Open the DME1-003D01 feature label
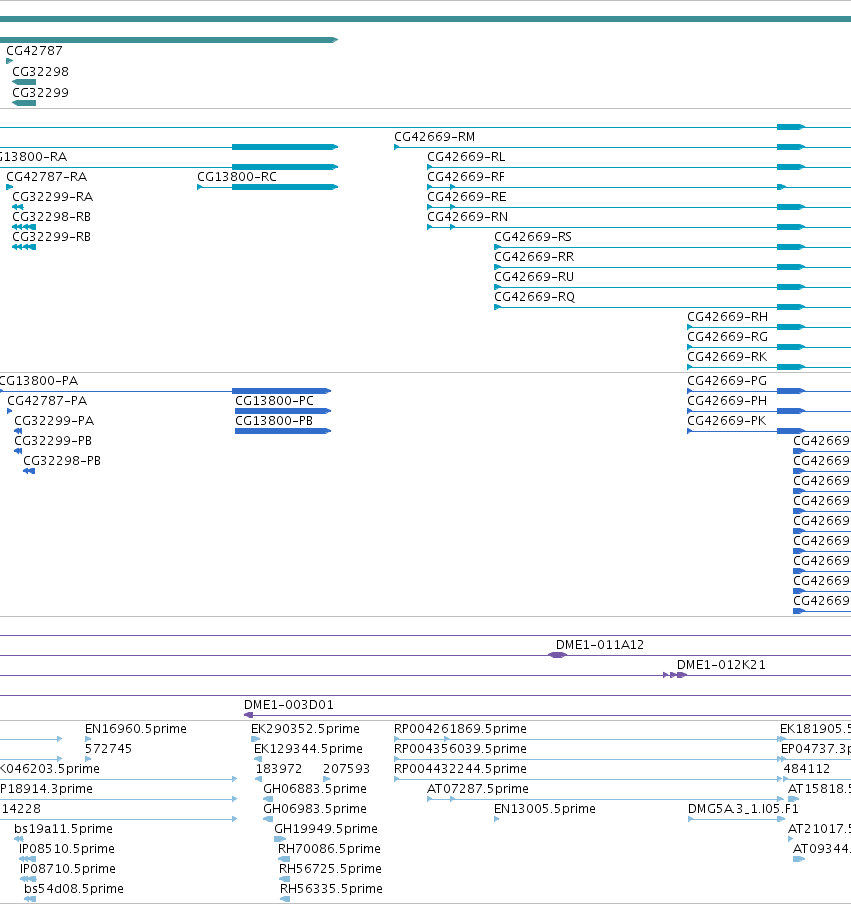The width and height of the screenshot is (851, 904). coord(289,705)
